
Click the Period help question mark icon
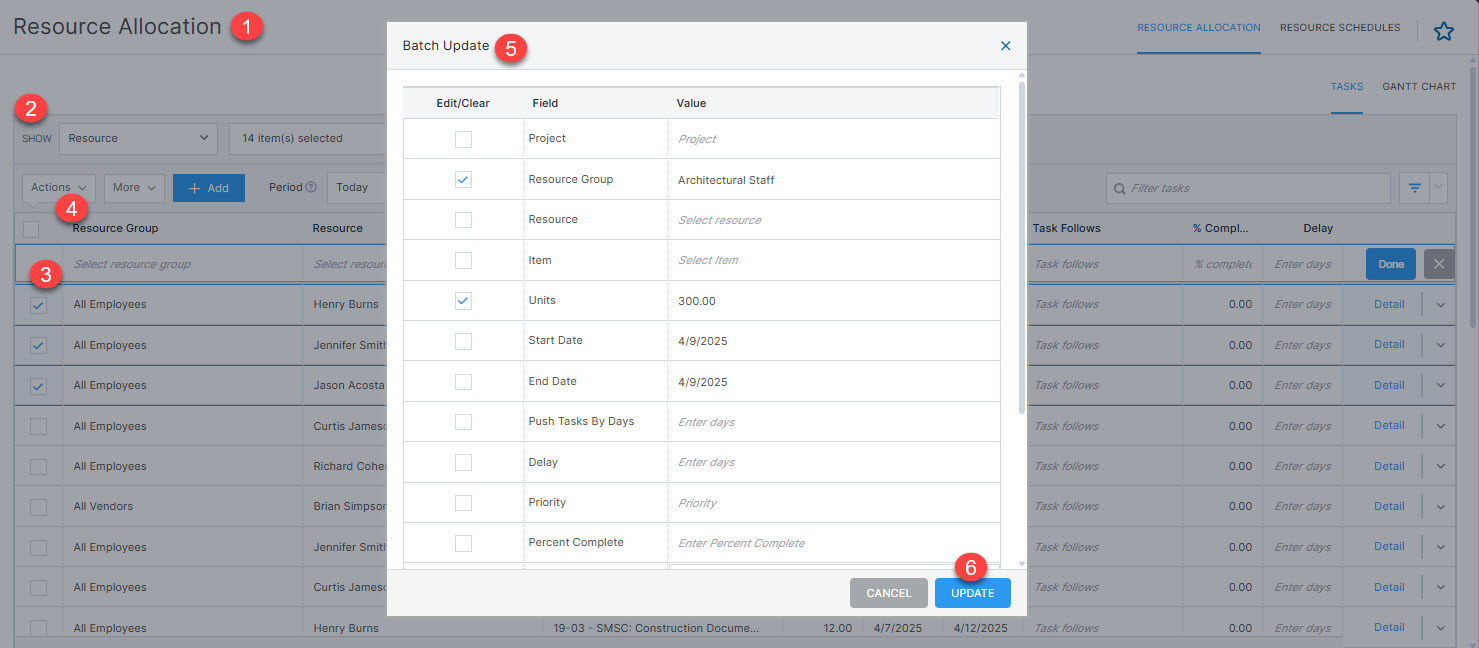310,187
